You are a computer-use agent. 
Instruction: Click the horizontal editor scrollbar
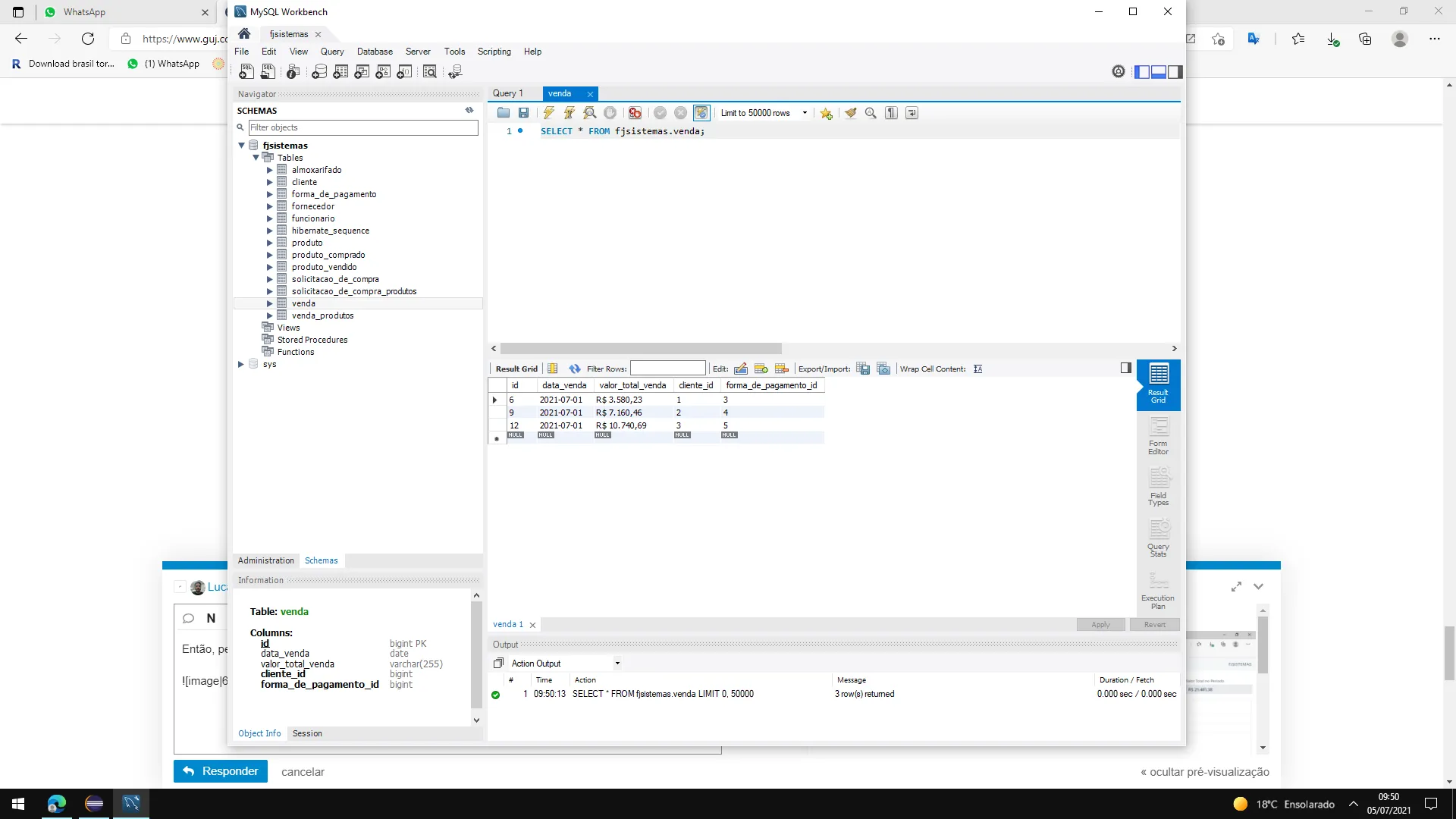[x=641, y=348]
